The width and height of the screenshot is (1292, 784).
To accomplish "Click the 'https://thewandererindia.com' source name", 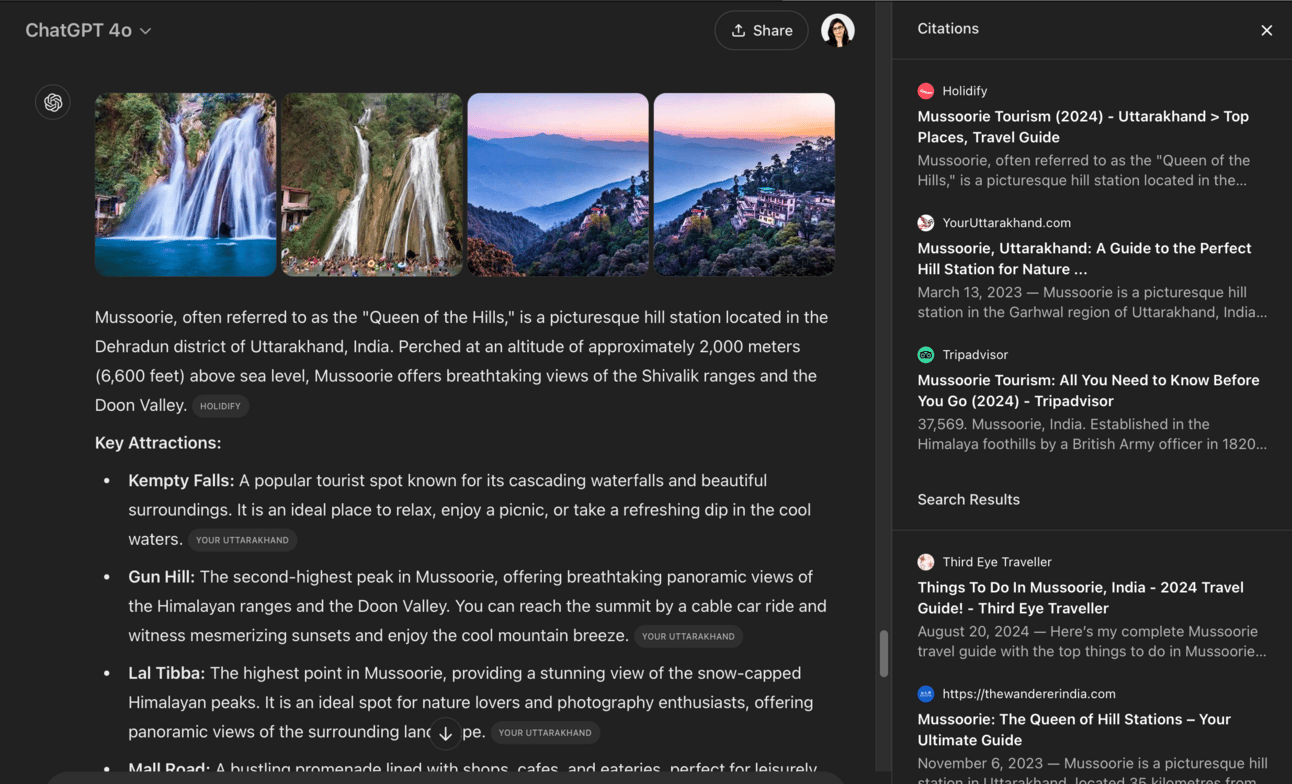I will (1029, 694).
